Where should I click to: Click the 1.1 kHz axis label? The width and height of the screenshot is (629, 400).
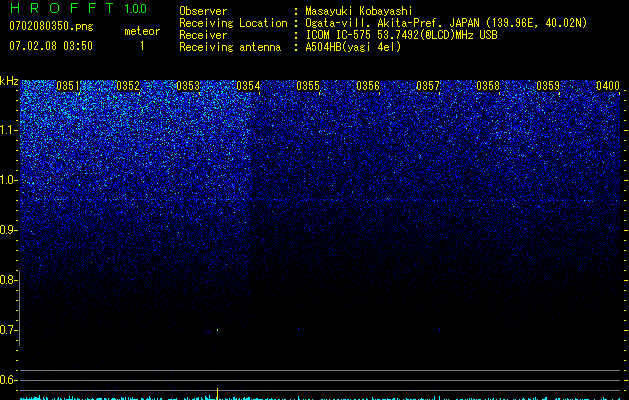click(x=8, y=130)
